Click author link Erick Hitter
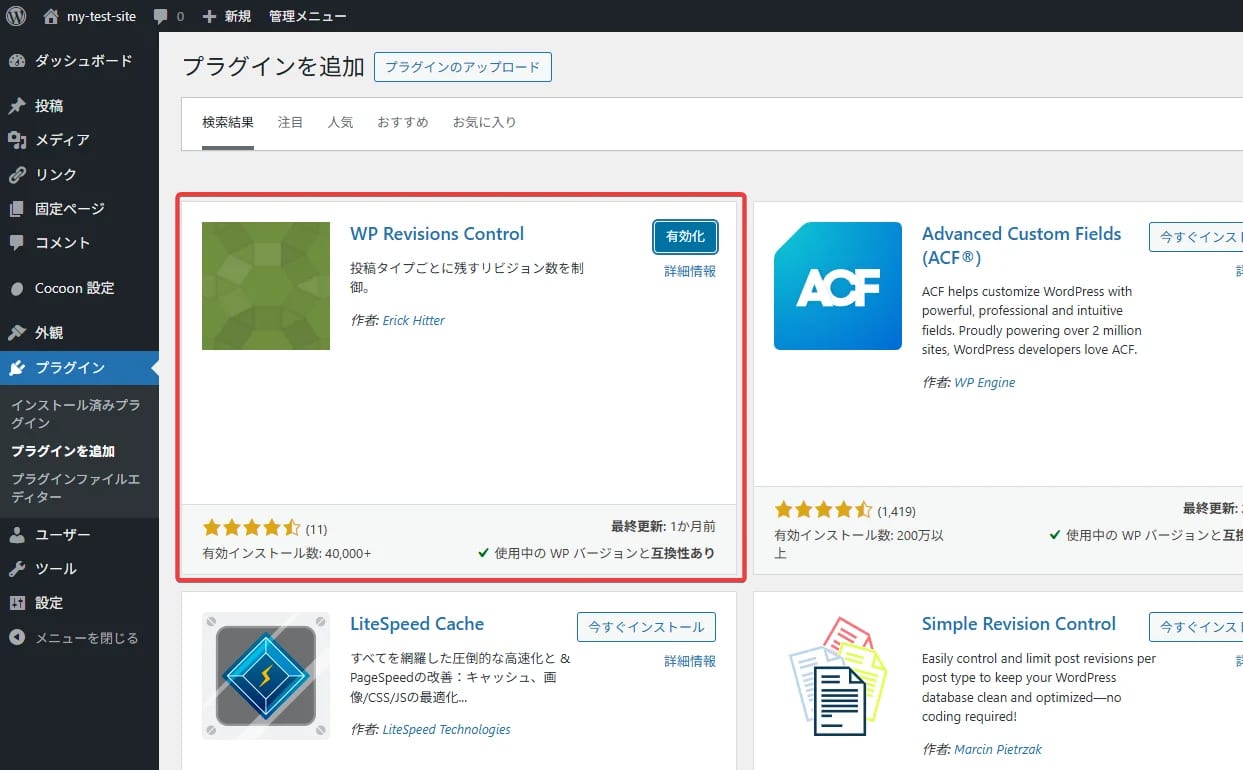The height and width of the screenshot is (770, 1243). click(x=413, y=321)
